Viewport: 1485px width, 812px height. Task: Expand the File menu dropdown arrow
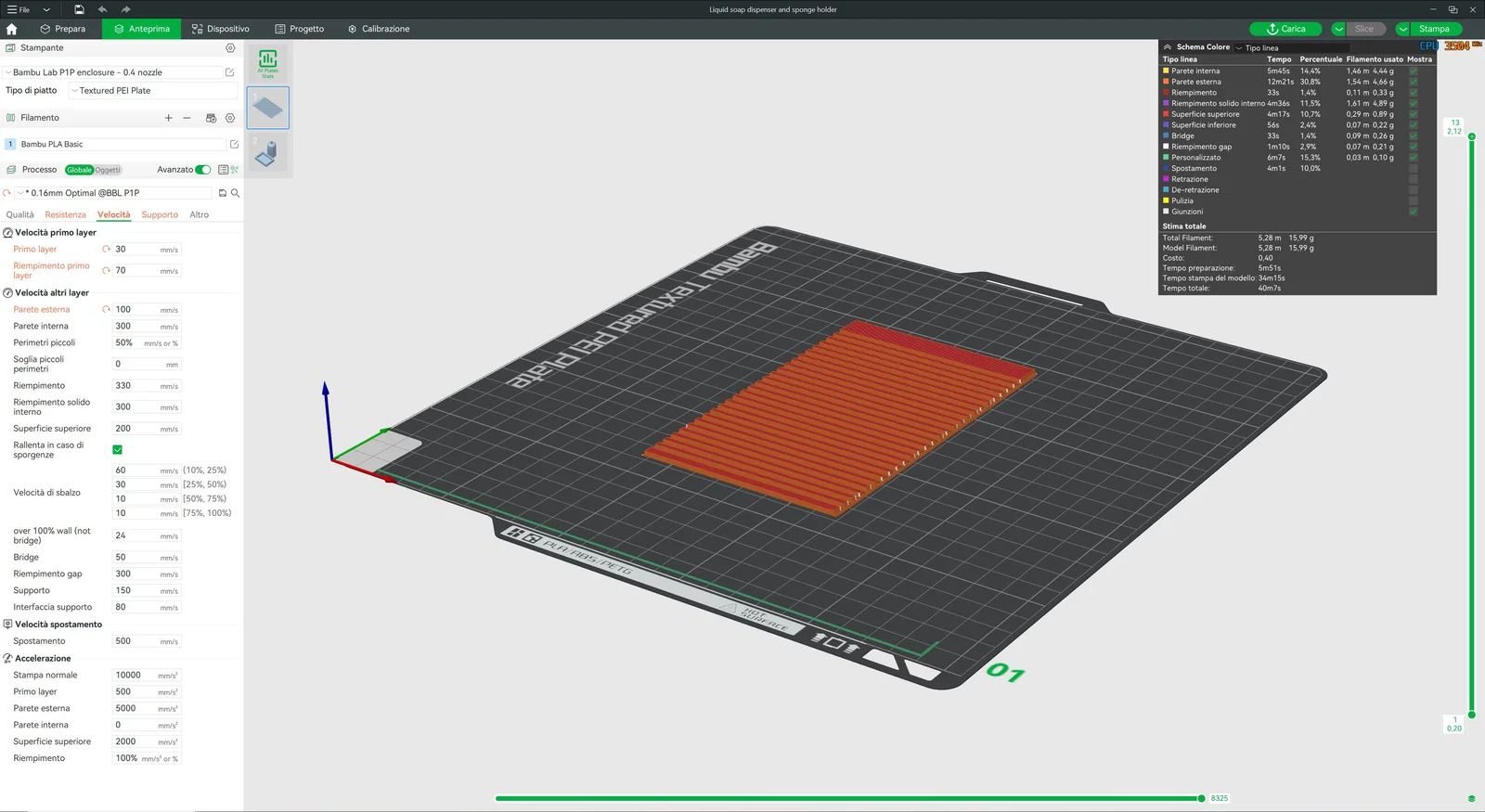(x=46, y=9)
